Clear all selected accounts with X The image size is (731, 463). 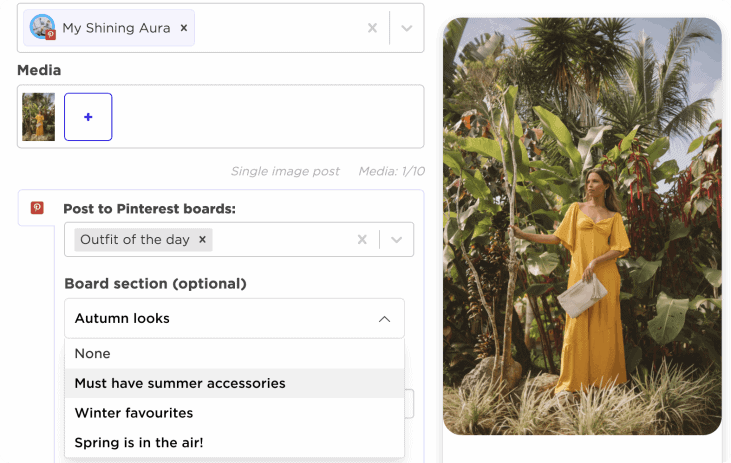click(372, 28)
